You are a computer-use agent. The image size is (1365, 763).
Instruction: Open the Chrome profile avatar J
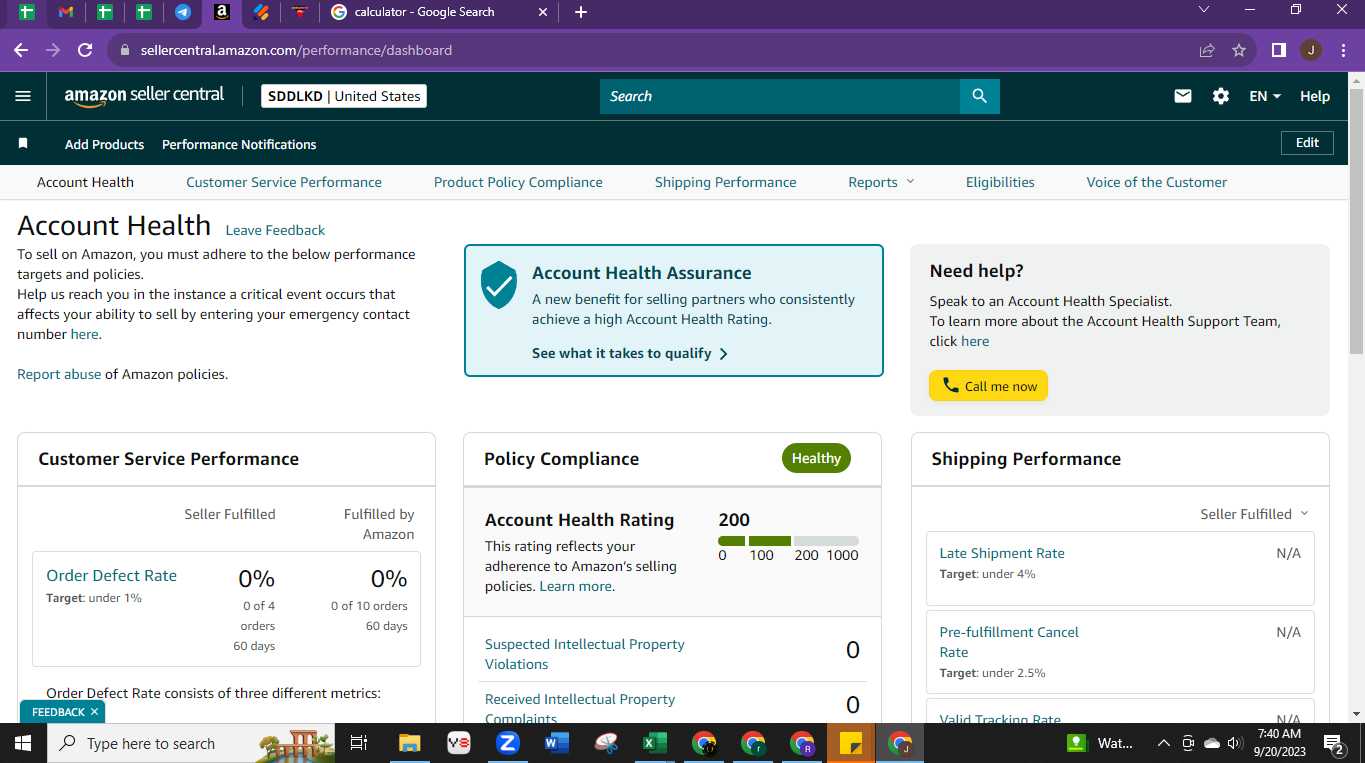(x=1311, y=50)
